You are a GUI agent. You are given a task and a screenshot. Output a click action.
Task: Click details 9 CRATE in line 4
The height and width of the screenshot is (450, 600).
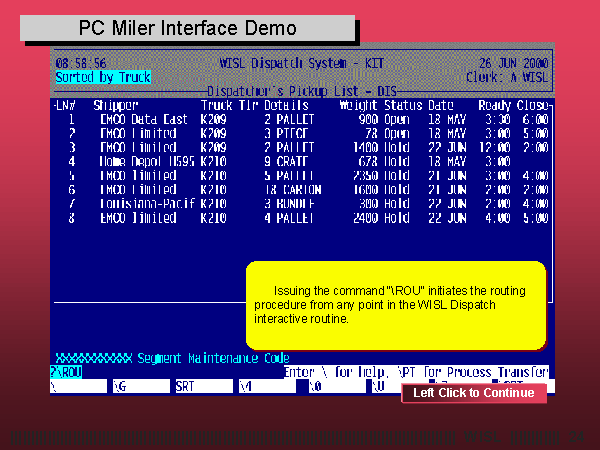[x=286, y=161]
